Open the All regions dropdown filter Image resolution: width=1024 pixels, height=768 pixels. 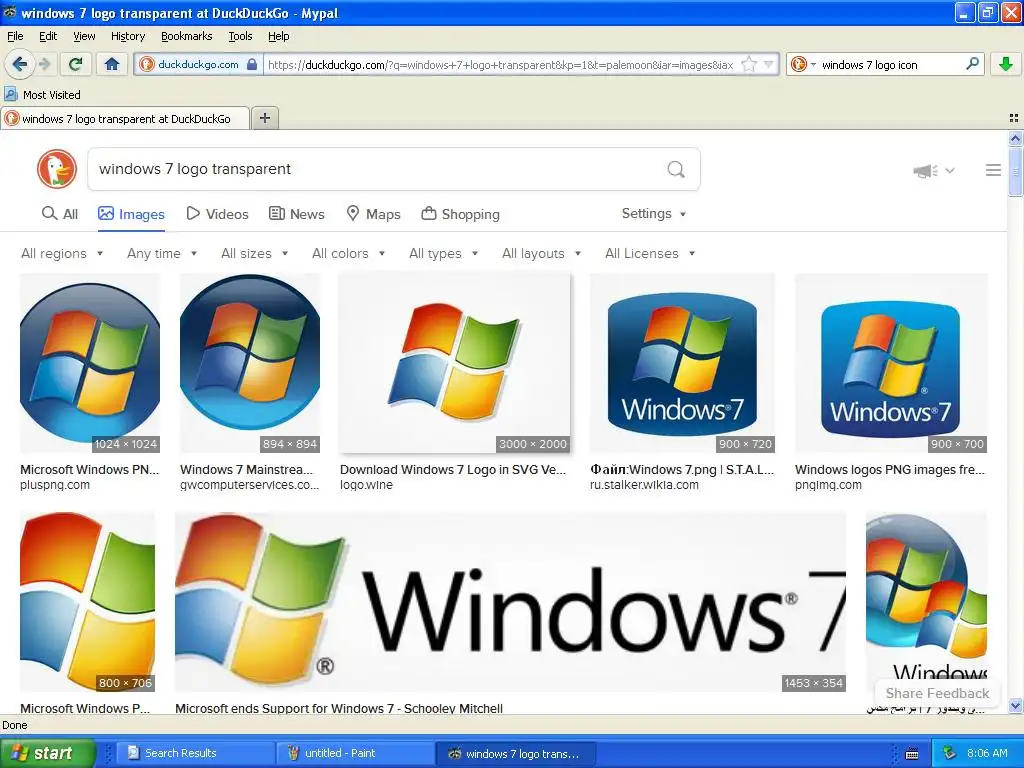tap(62, 253)
